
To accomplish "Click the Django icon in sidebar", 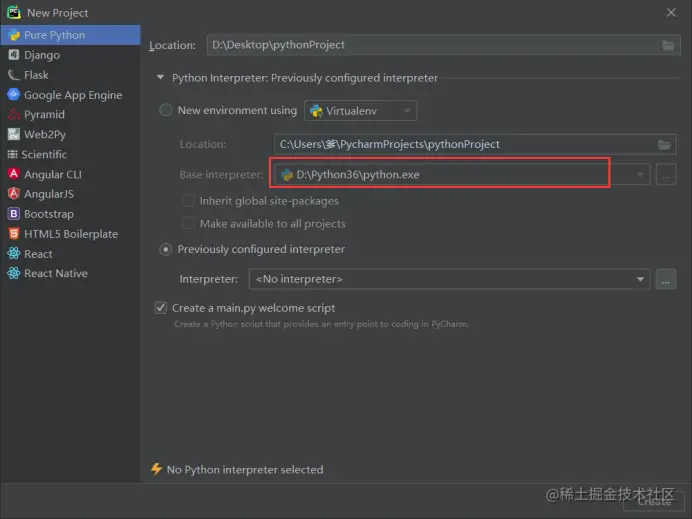I will (14, 55).
